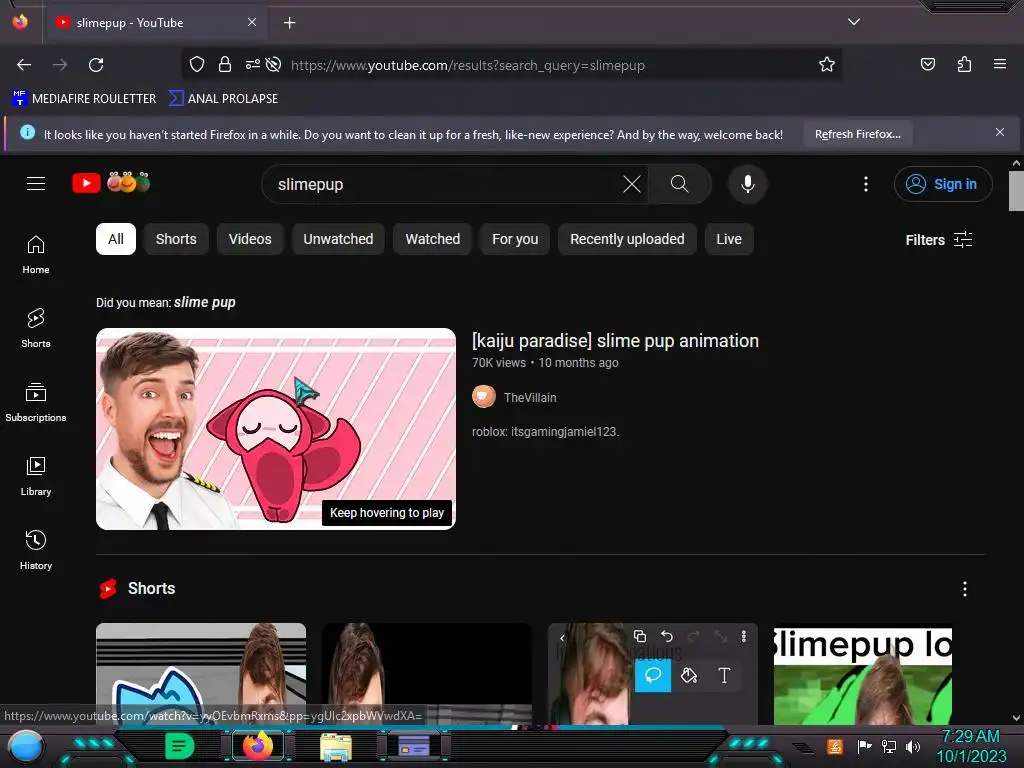This screenshot has width=1024, height=768.
Task: Select the Live filter chip
Action: [x=729, y=239]
